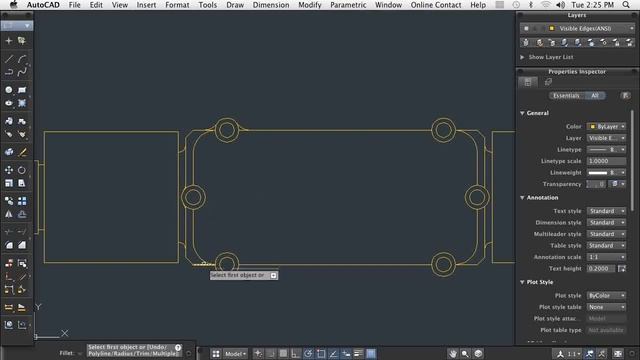Select the Rectangle tool
This screenshot has height=360, width=640.
point(22,90)
